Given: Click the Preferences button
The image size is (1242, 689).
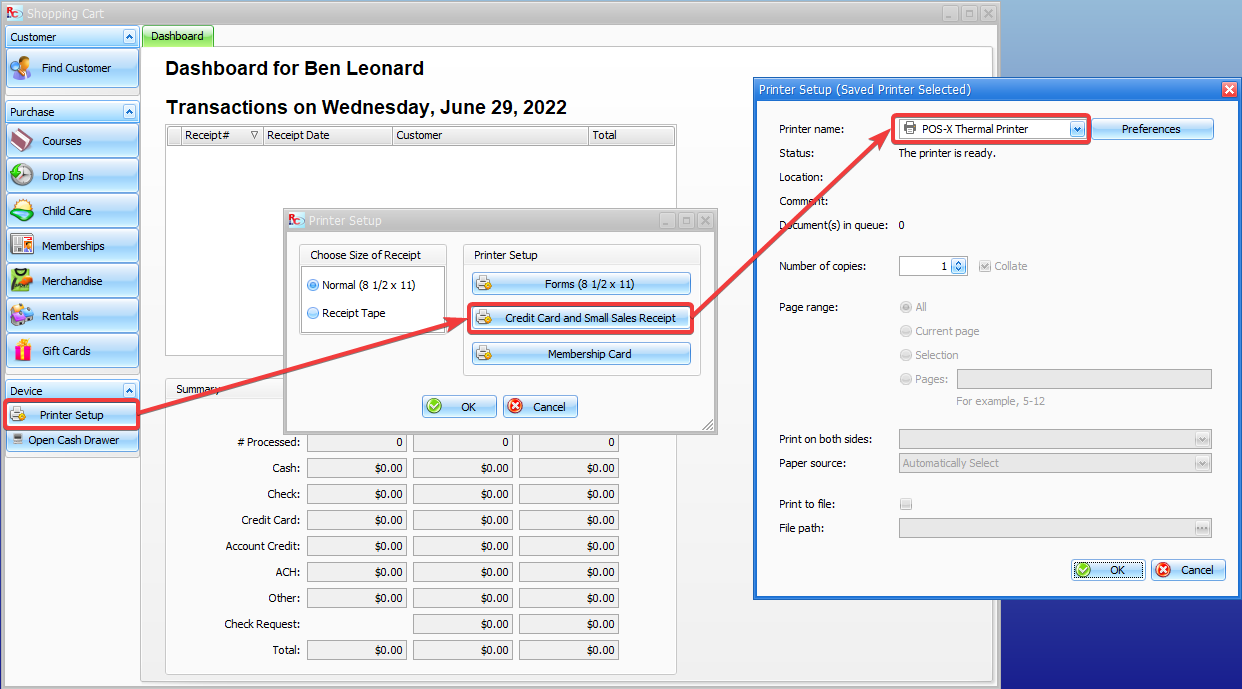Looking at the screenshot, I should [1152, 129].
